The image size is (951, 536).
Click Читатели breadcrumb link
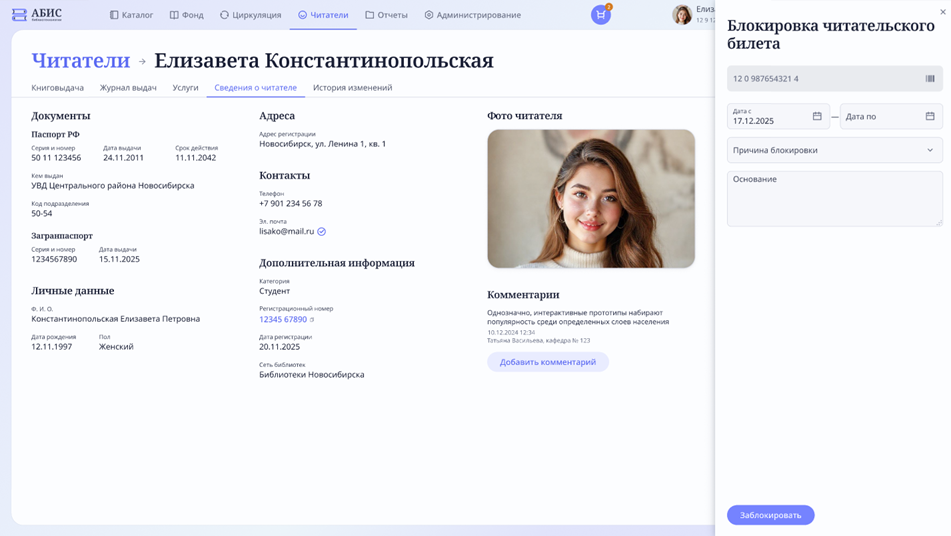[x=81, y=61]
